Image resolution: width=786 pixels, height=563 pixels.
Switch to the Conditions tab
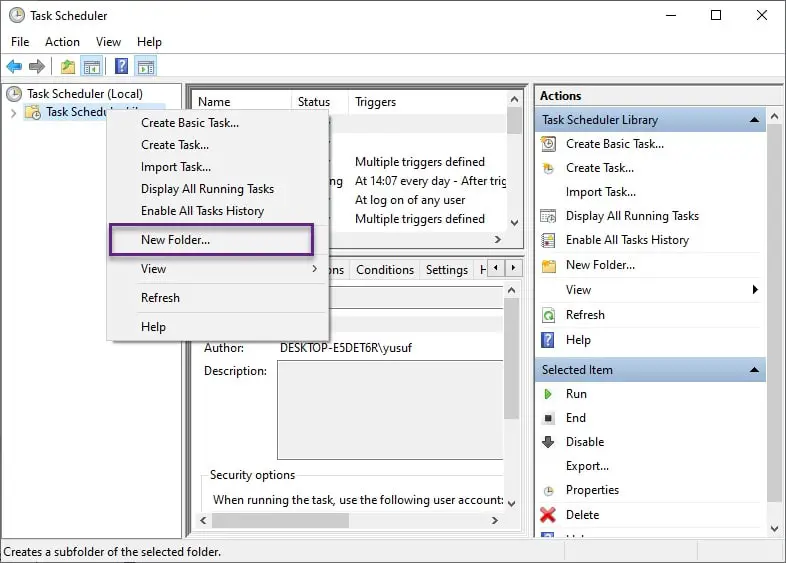[385, 270]
